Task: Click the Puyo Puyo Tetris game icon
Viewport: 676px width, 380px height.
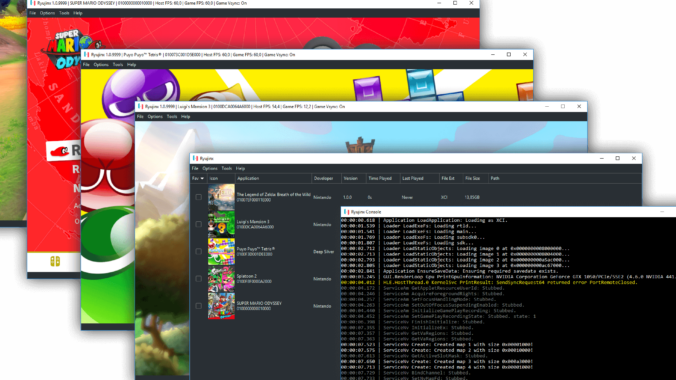Action: (221, 251)
